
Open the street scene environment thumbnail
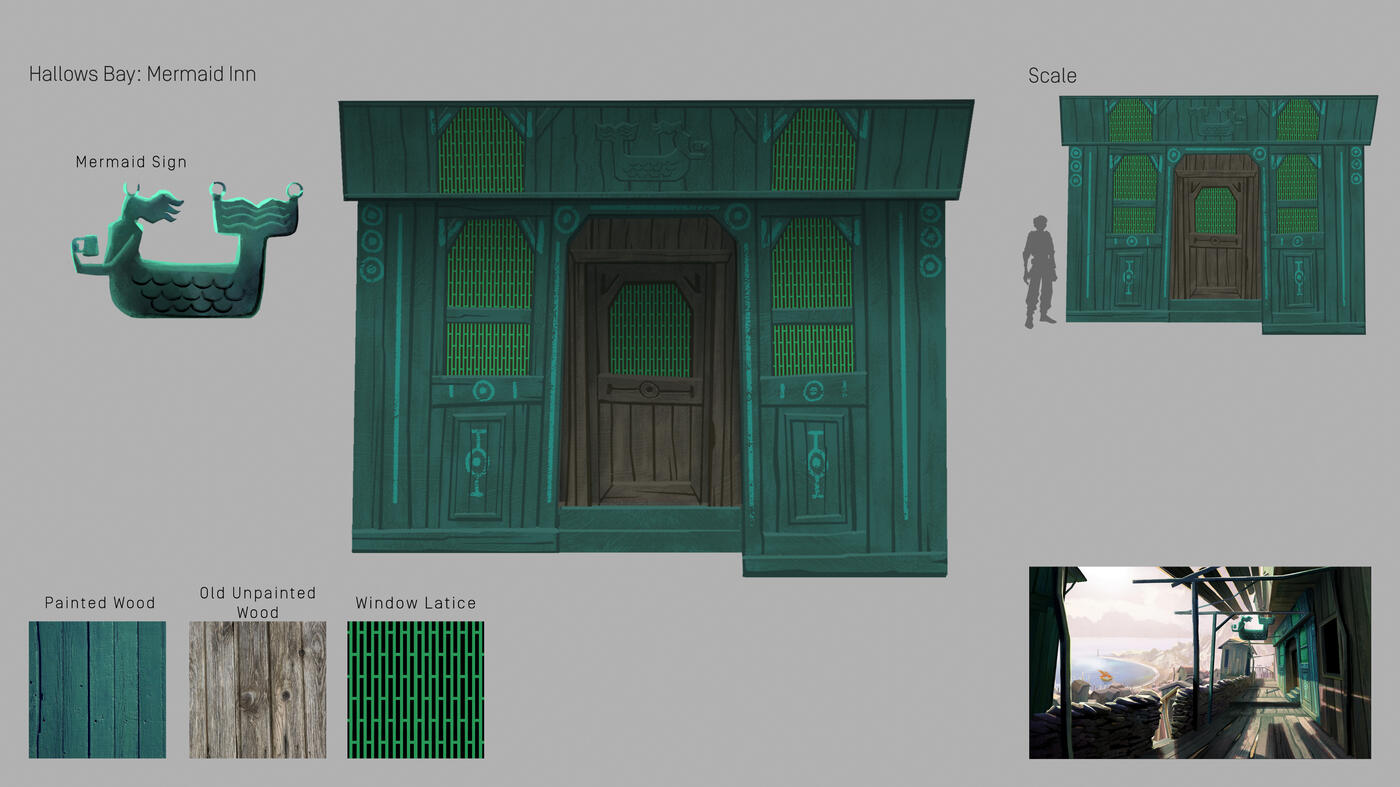(x=1199, y=662)
